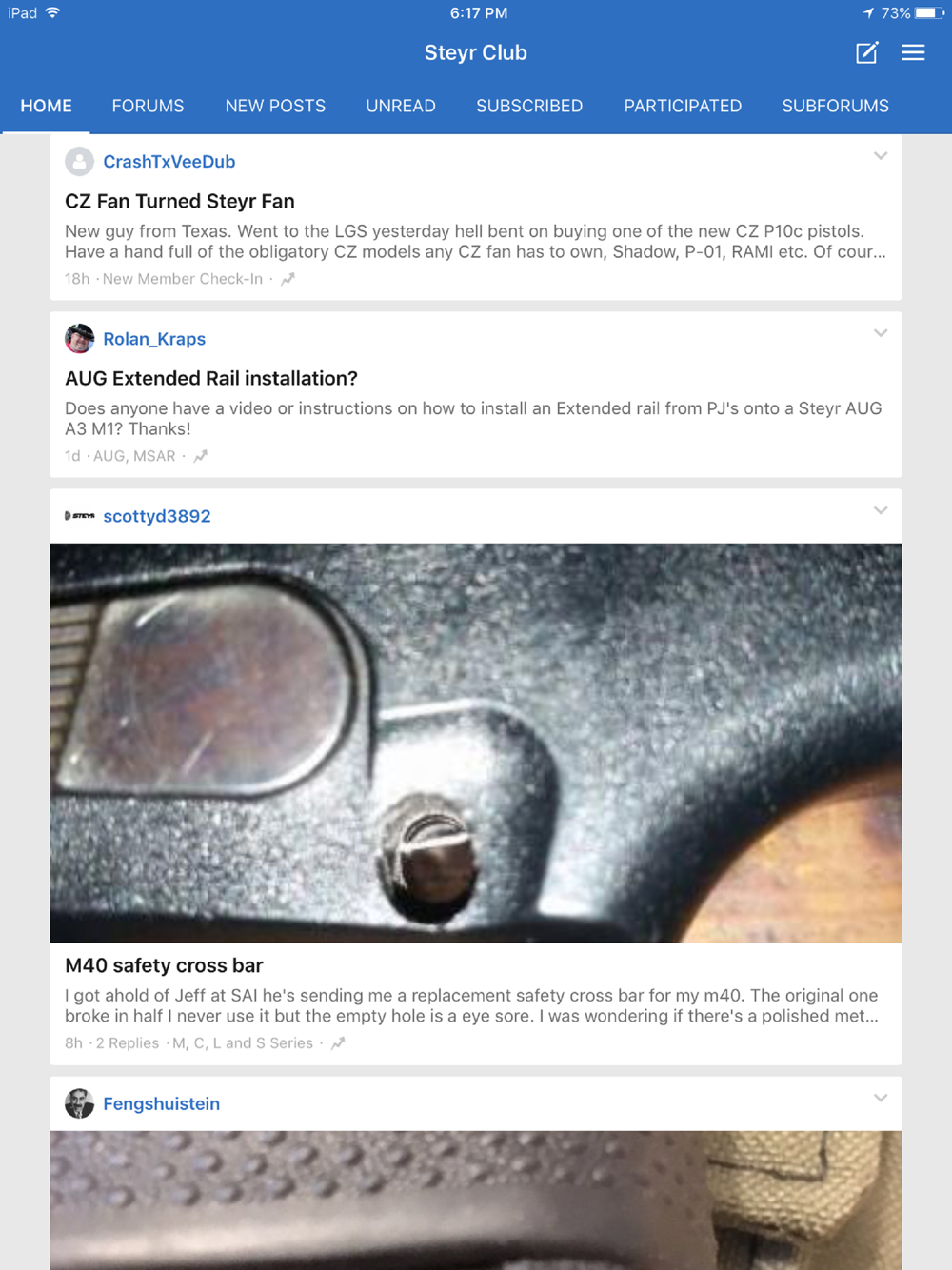The height and width of the screenshot is (1270, 952).
Task: Tap scottyd3892's Steyr logo avatar
Action: point(79,516)
